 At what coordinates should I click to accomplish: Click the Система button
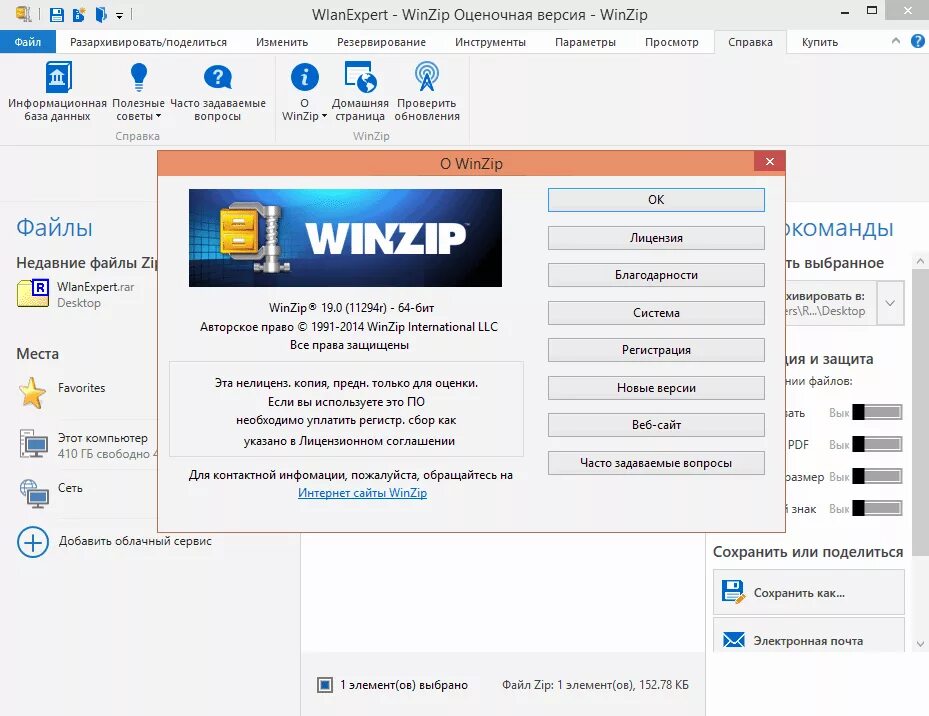tap(656, 313)
